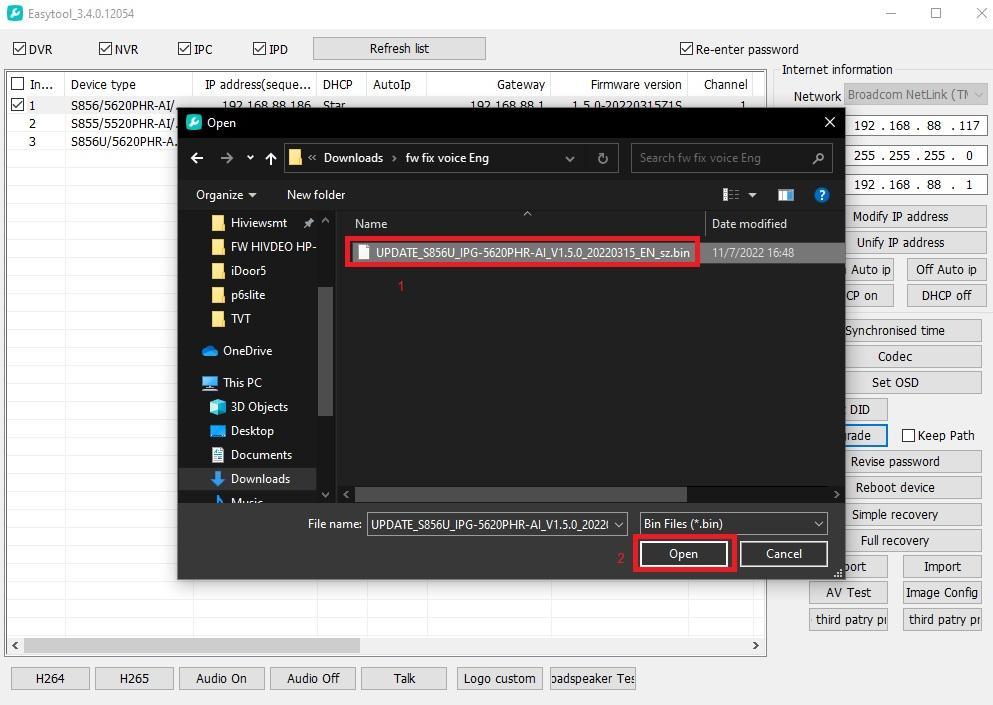Uncheck the DVR checkbox
Screen dimensions: 993x705
(19, 49)
